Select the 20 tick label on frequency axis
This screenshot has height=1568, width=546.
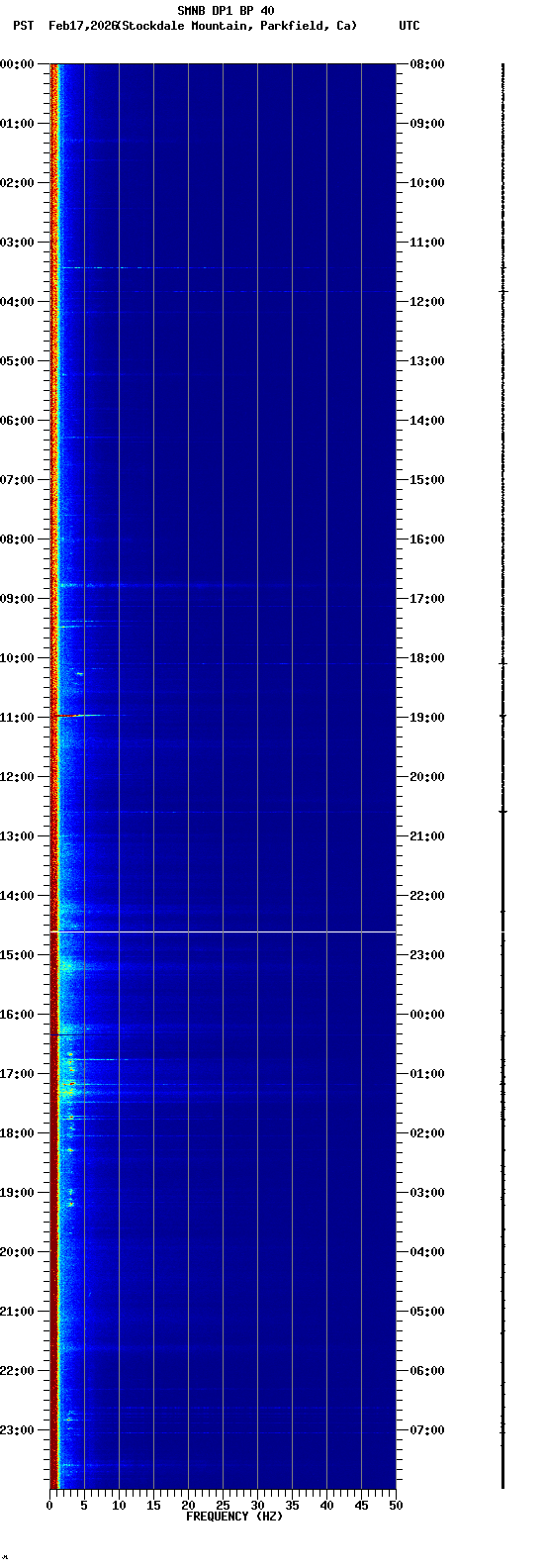188,1506
